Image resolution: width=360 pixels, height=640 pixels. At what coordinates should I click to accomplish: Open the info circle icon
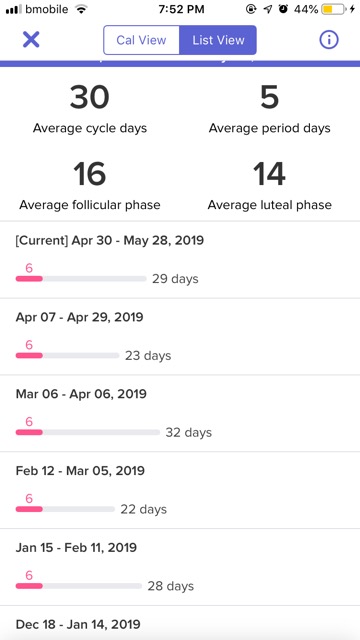point(329,40)
